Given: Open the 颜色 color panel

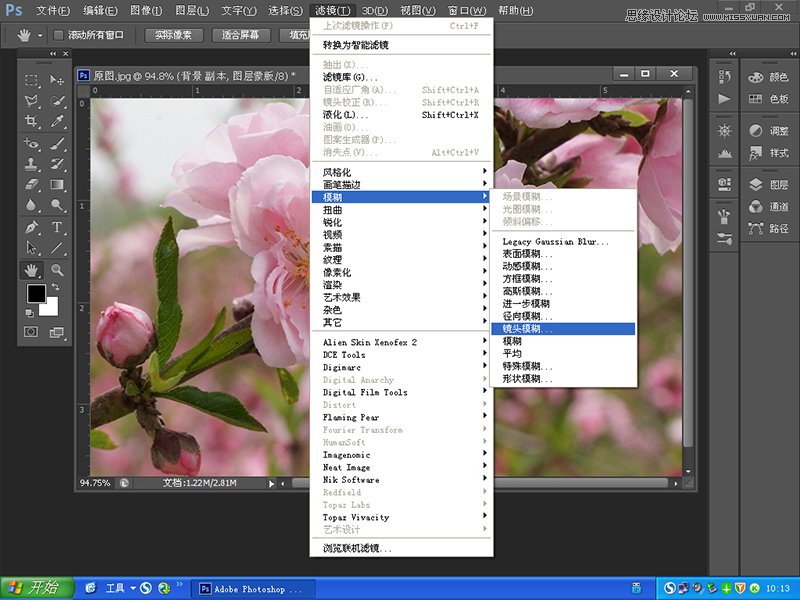Looking at the screenshot, I should [768, 77].
